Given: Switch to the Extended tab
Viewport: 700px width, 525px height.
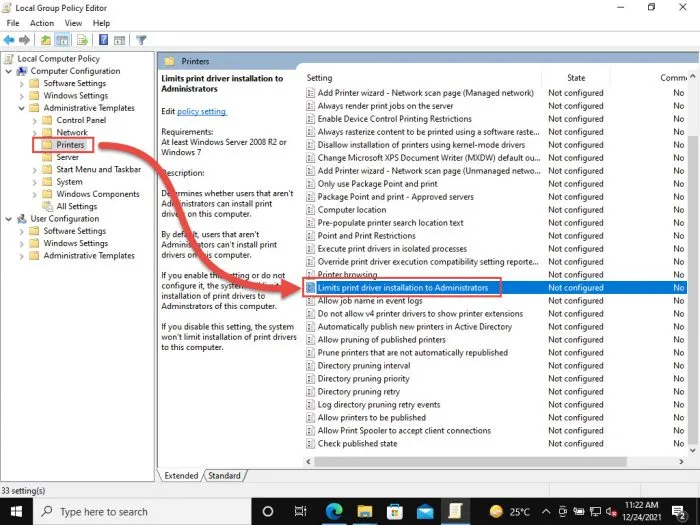Looking at the screenshot, I should point(181,475).
